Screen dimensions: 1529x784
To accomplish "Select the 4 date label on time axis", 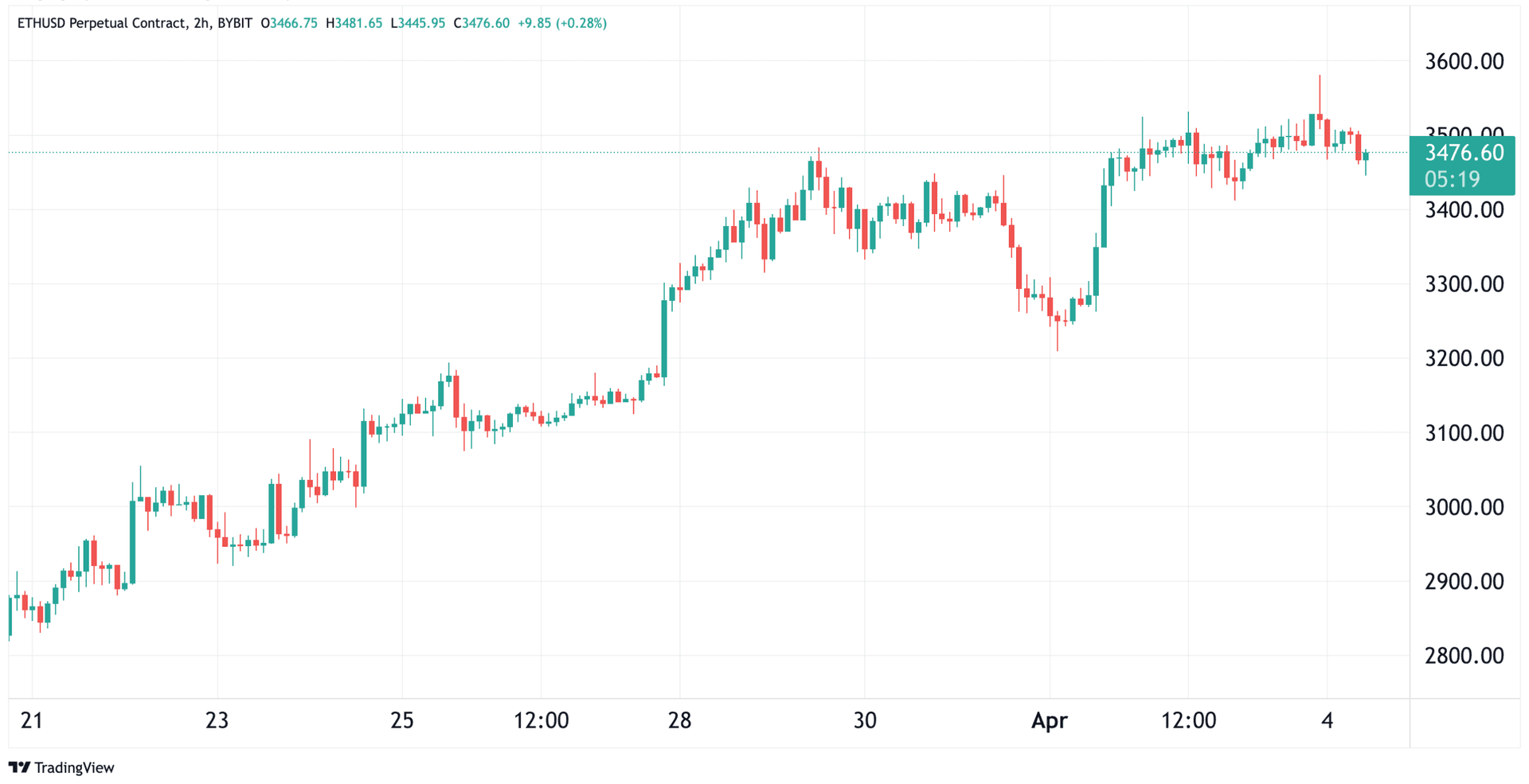I will (x=1327, y=720).
